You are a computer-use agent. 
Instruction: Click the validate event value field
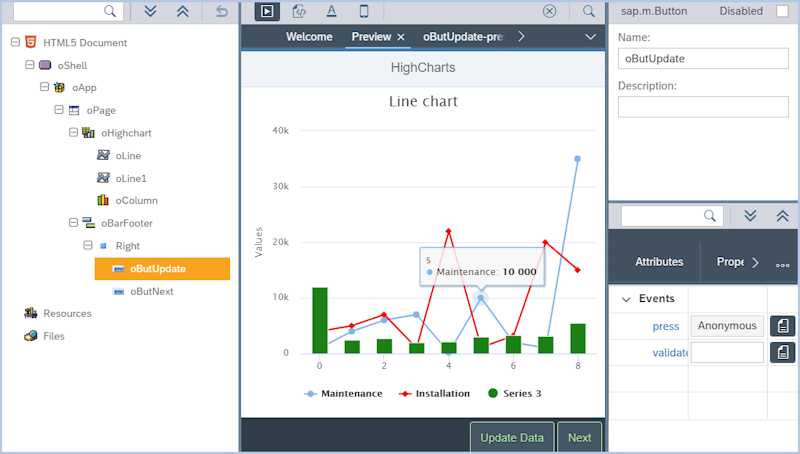[727, 352]
